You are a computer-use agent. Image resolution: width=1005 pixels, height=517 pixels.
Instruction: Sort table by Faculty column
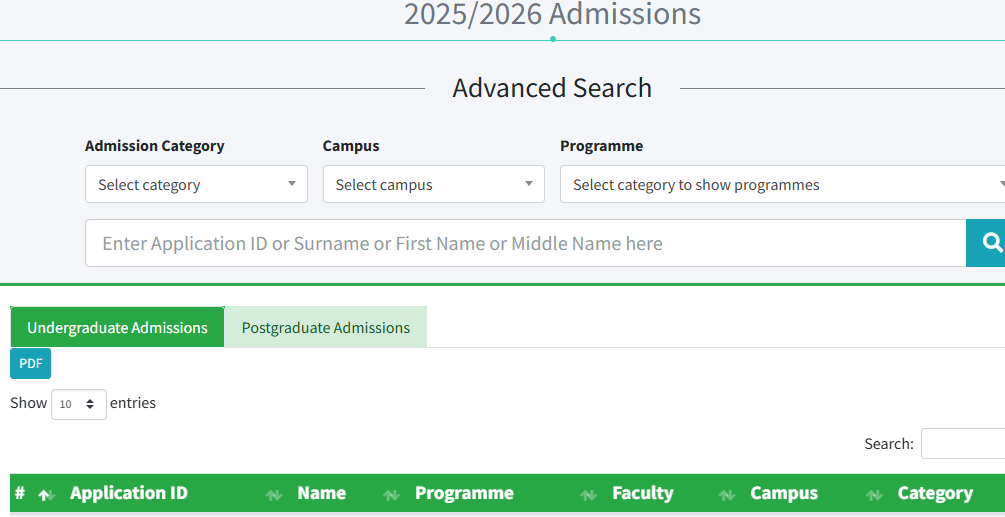pos(643,493)
